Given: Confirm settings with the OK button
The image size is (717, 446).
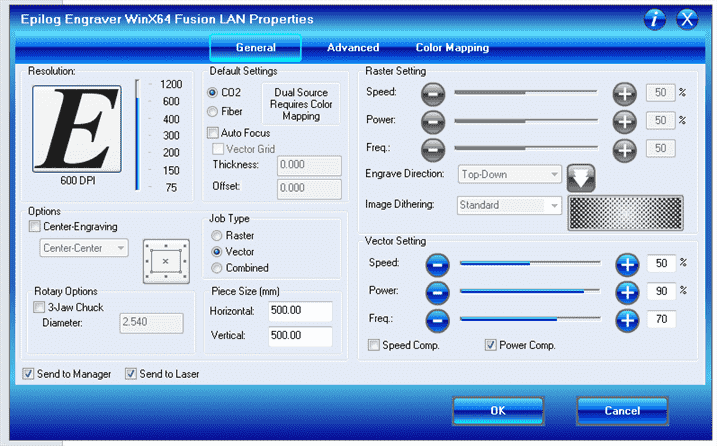Looking at the screenshot, I should pyautogui.click(x=498, y=411).
